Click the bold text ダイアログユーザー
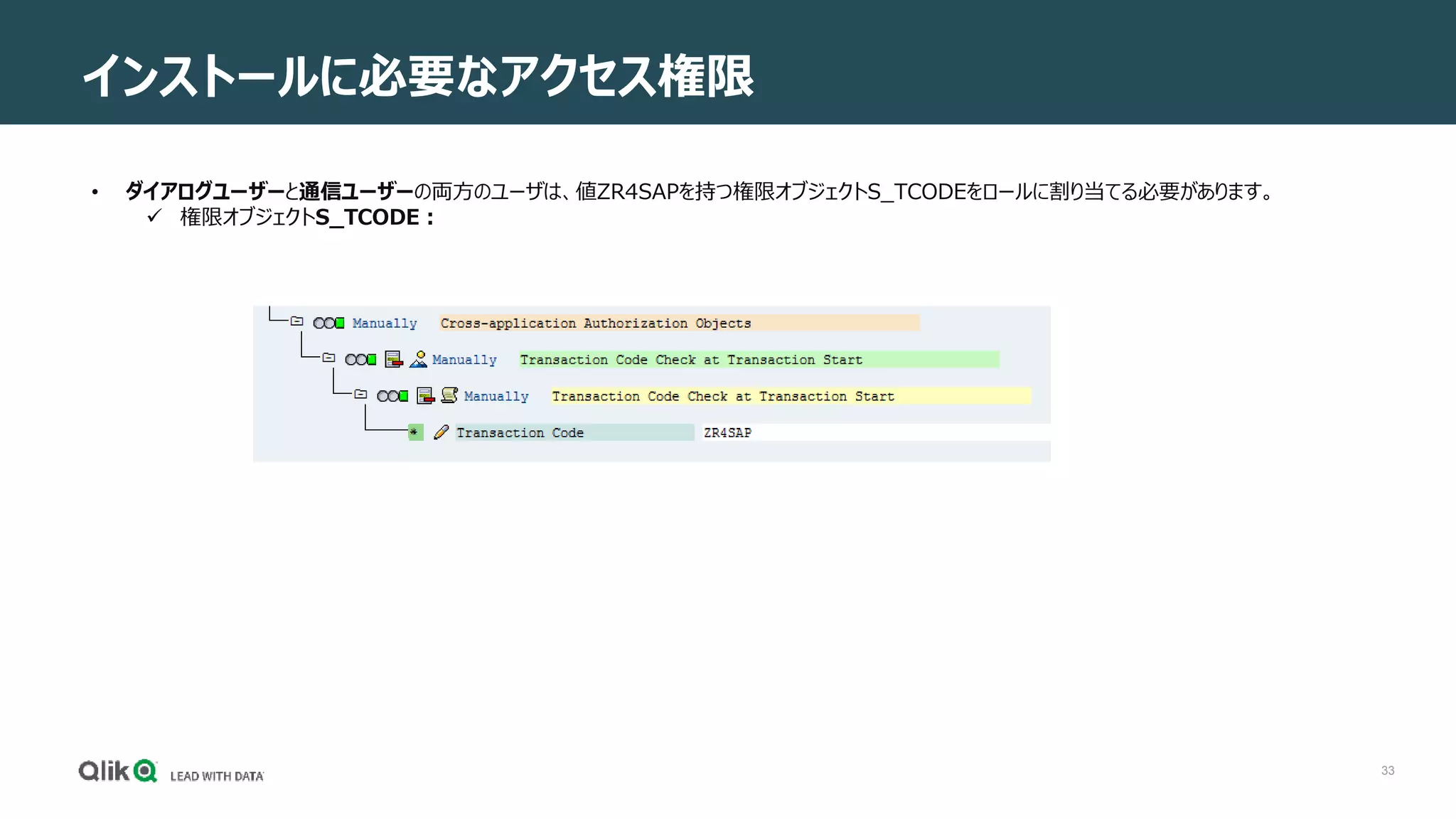 (x=205, y=191)
